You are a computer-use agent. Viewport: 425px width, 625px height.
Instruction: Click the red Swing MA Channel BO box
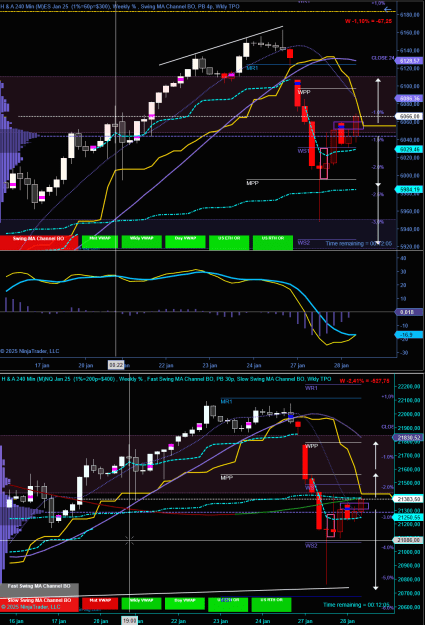tap(39, 242)
